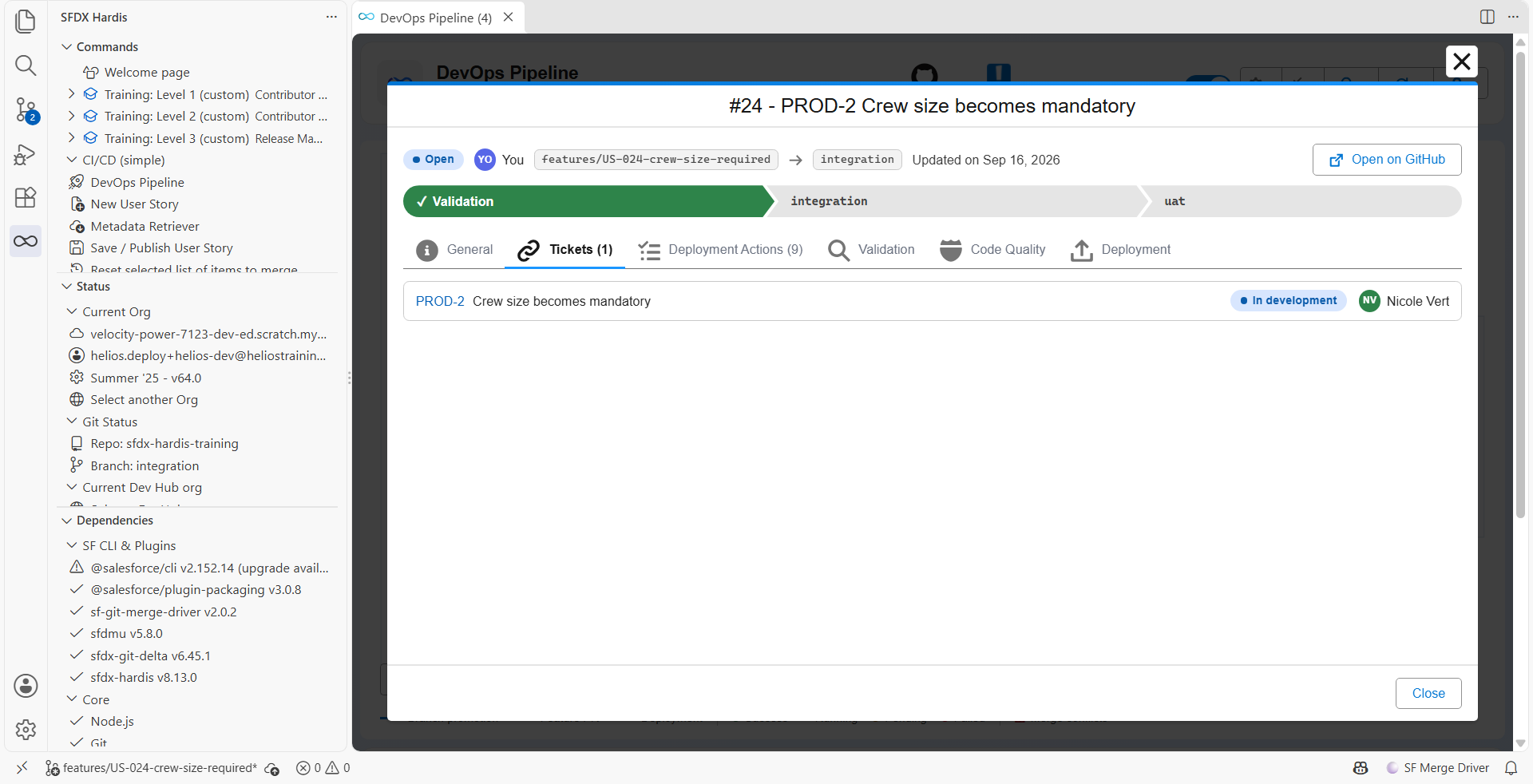
Task: Open Search view in activity bar
Action: click(x=26, y=65)
